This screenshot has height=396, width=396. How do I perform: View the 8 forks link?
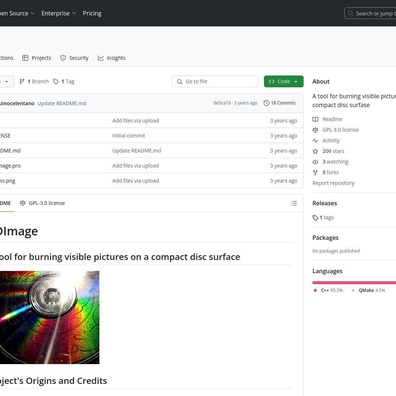pyautogui.click(x=331, y=172)
